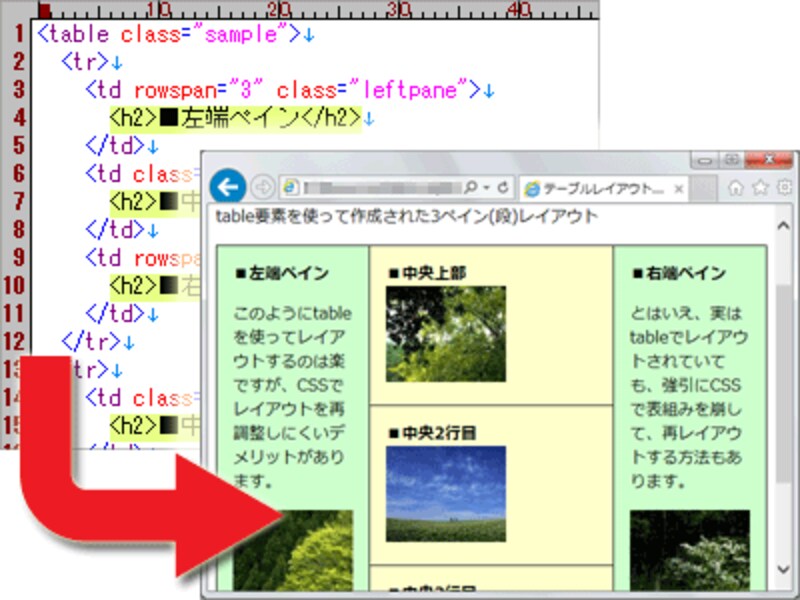Click the paragraph text in 右端ペイン column
The image size is (800, 600).
tap(689, 397)
